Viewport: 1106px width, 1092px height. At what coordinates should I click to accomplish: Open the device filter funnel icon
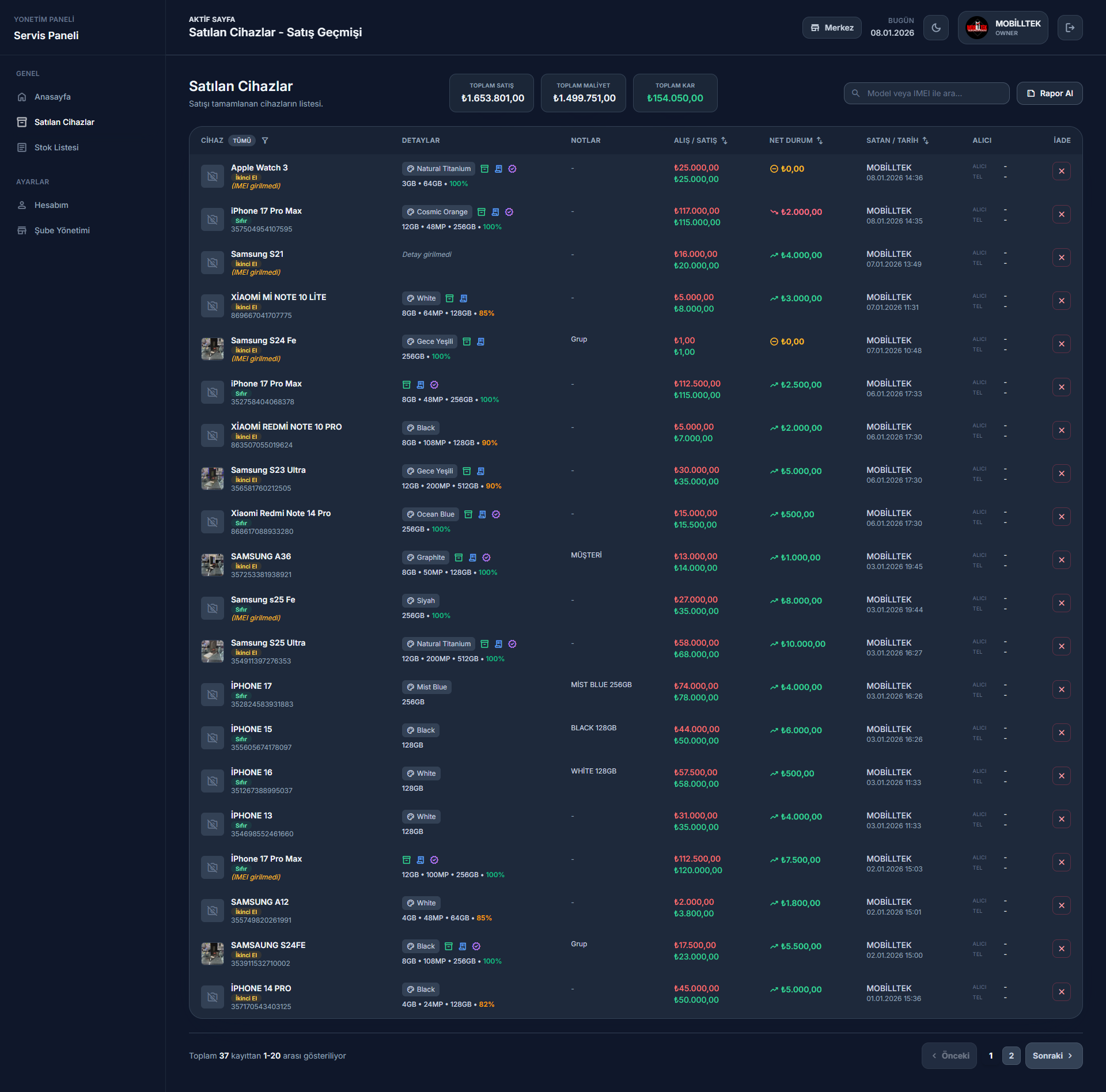tap(265, 141)
